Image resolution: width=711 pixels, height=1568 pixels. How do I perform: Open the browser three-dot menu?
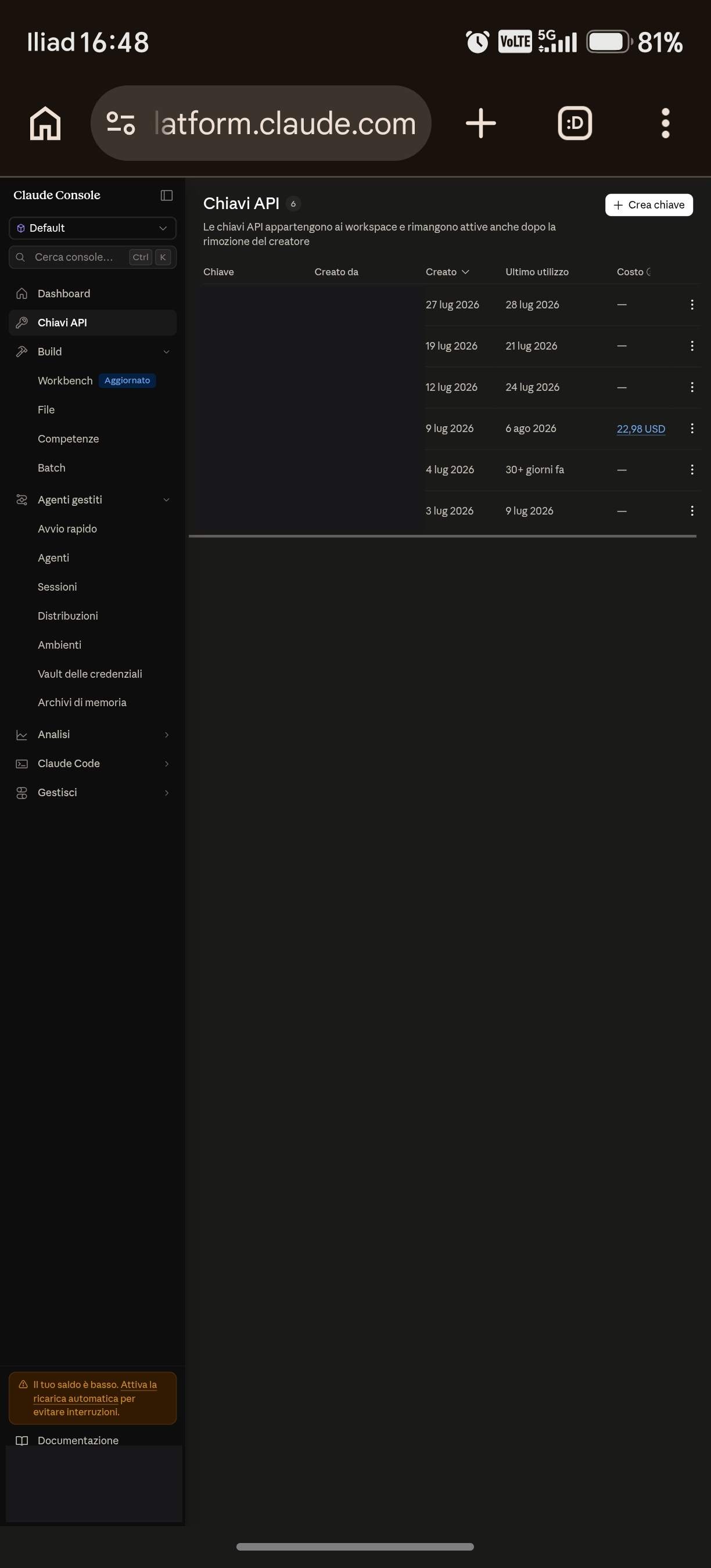click(x=665, y=123)
